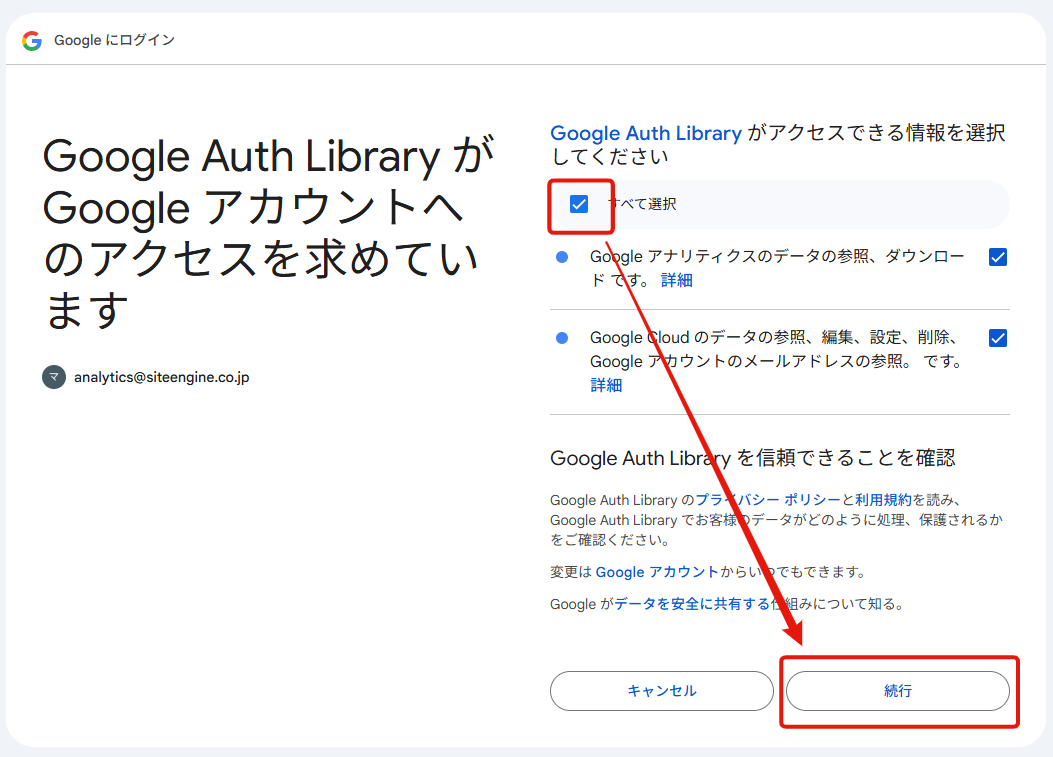Open 詳細 link for Google Cloud permission
The width and height of the screenshot is (1053, 757).
606,385
